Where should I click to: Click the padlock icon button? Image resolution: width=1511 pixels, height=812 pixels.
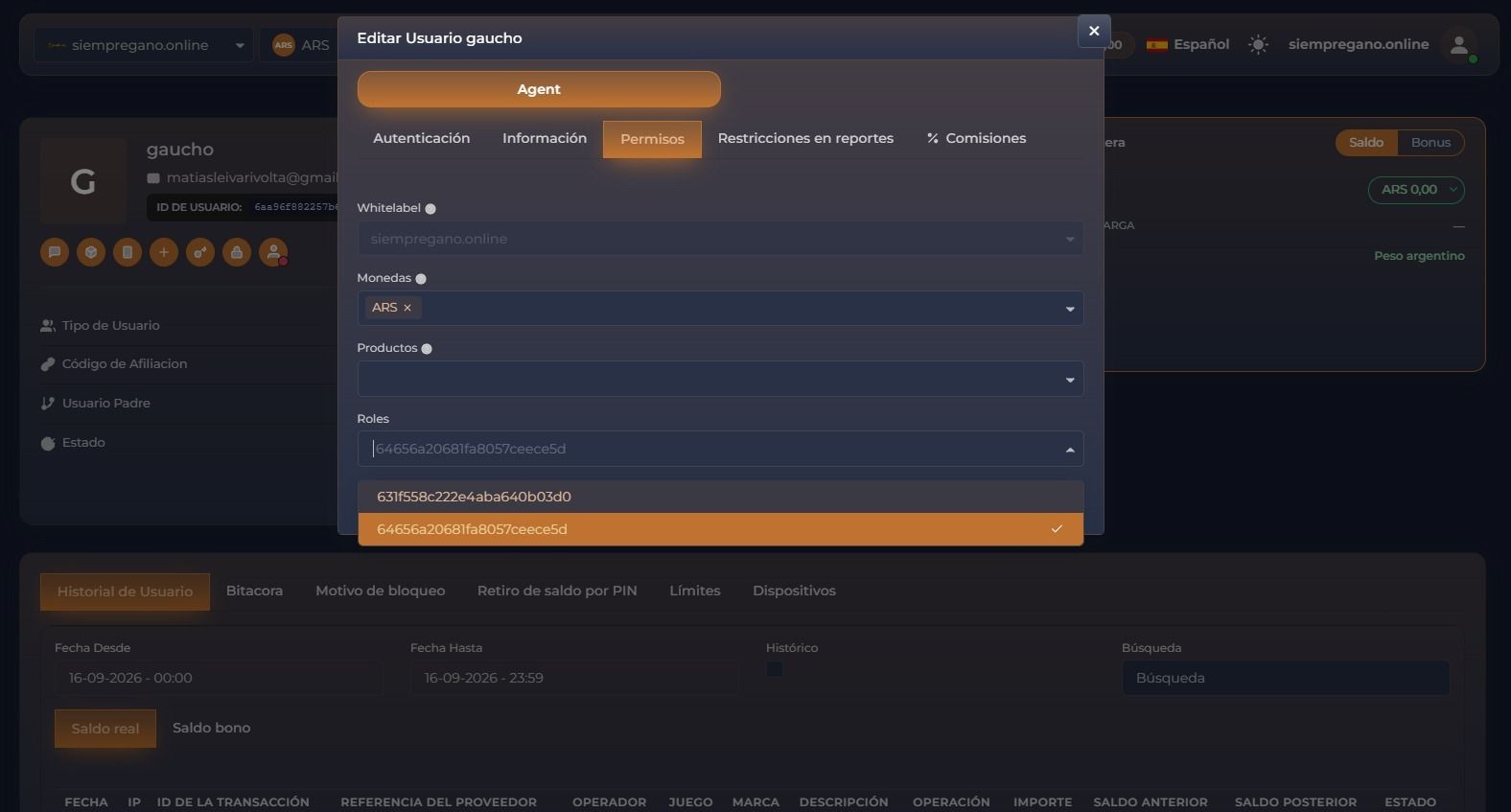tap(237, 252)
